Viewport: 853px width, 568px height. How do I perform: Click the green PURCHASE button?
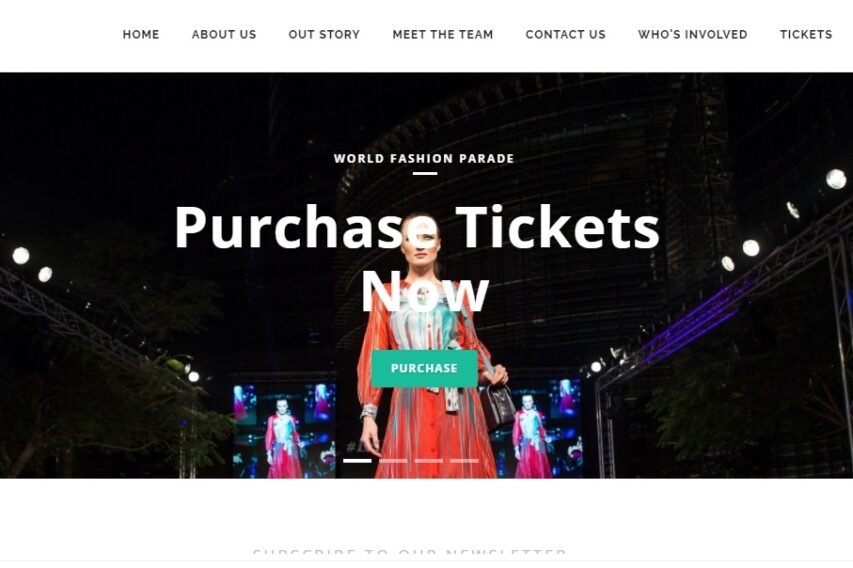pos(424,368)
